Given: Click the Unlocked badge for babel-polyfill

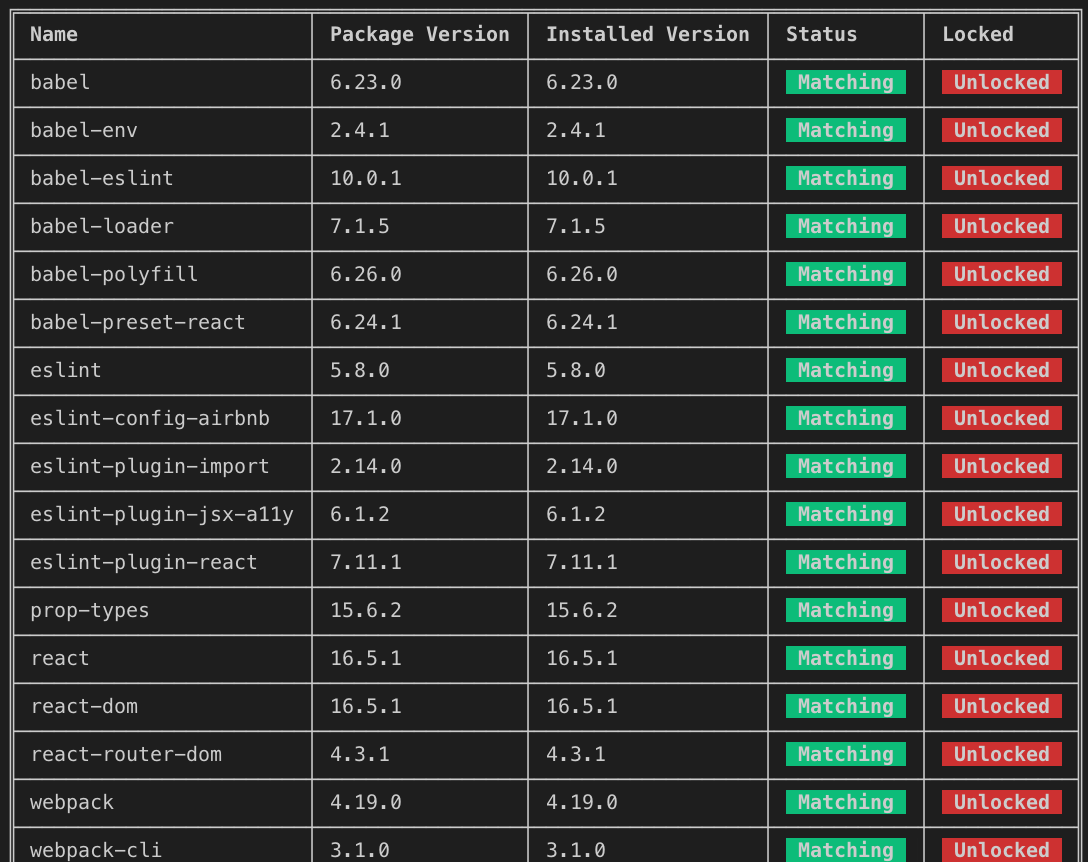Looking at the screenshot, I should coord(1002,273).
